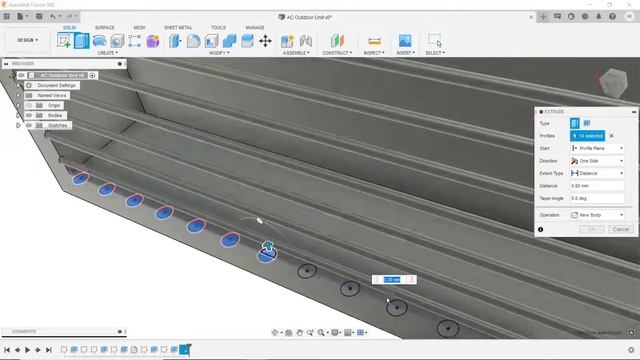Click OK in the Extrude dialog

click(x=592, y=229)
